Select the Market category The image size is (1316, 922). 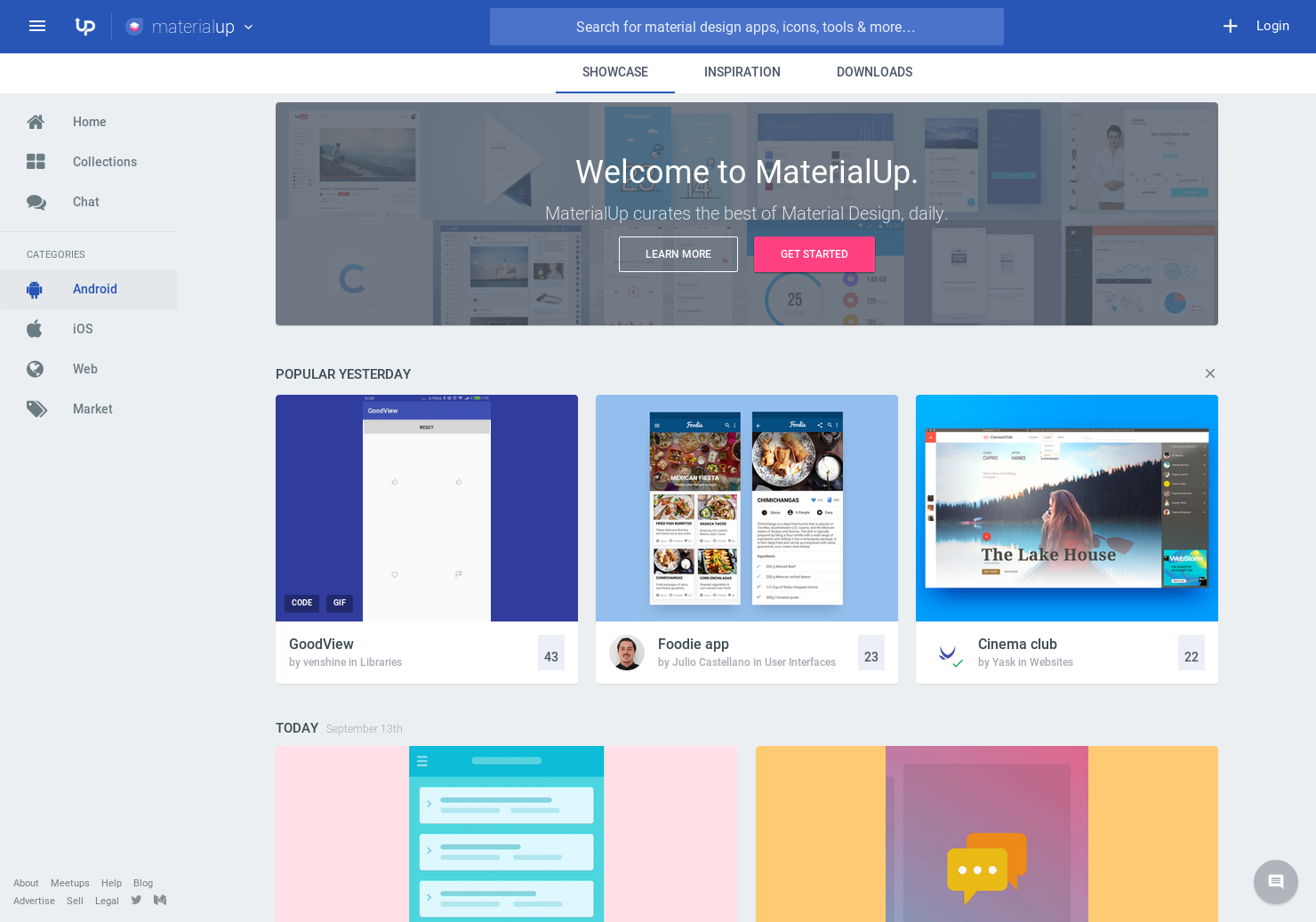[89, 409]
